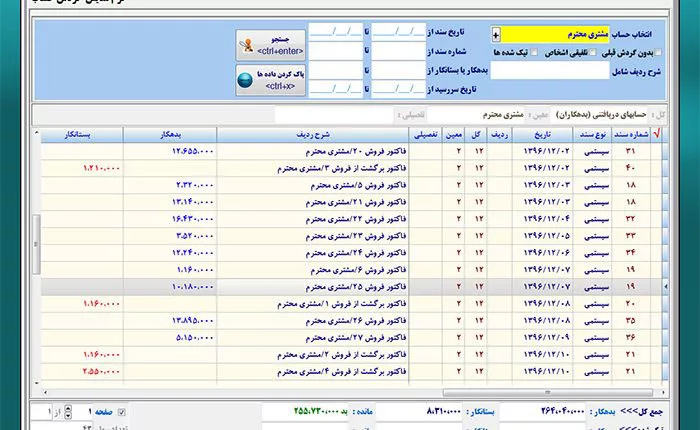The image size is (700, 430).
Task: Click the شرح ردیف column header
Action: click(313, 134)
